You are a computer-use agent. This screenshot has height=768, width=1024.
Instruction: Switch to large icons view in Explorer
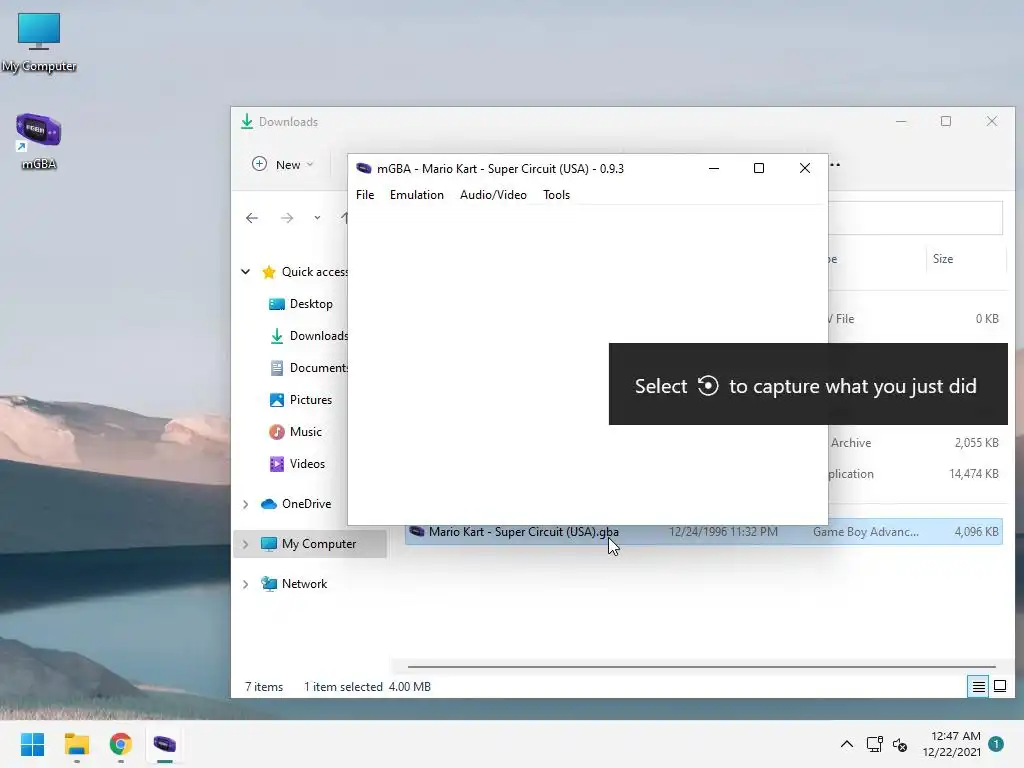[x=1000, y=686]
